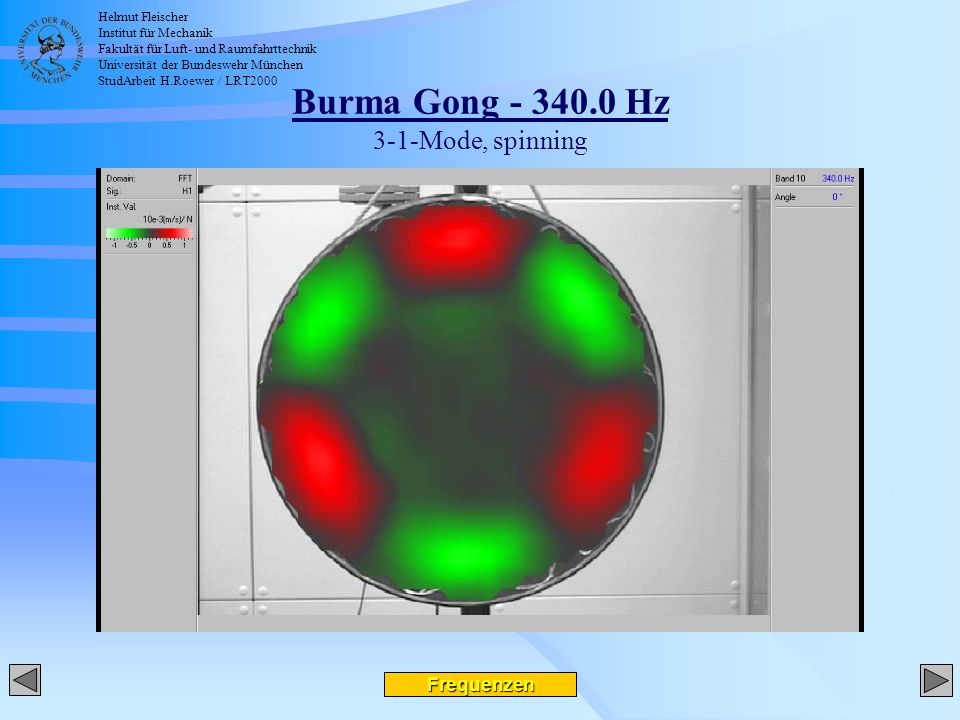
Task: Click the Band 10 label
Action: click(x=790, y=178)
